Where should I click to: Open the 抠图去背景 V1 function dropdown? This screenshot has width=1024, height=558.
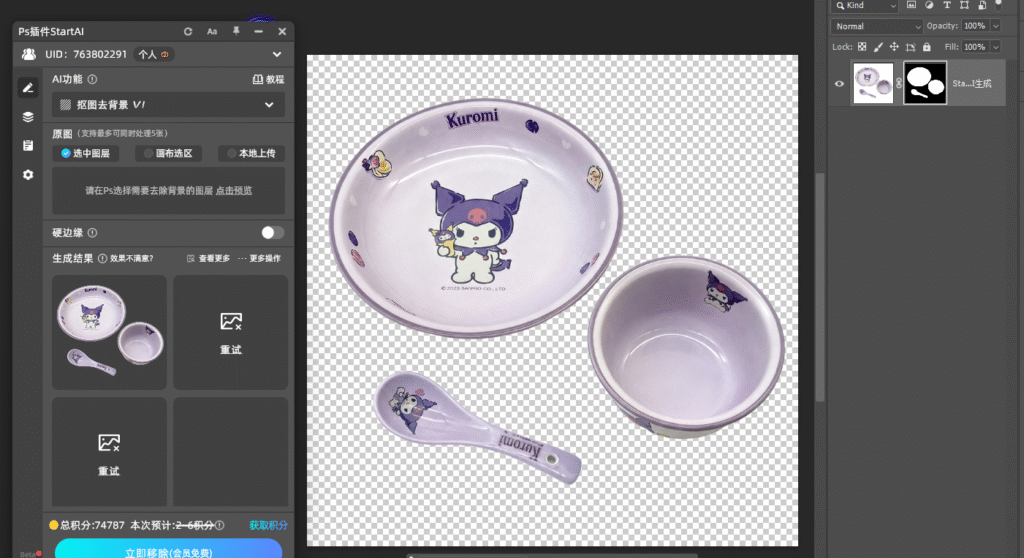click(168, 105)
